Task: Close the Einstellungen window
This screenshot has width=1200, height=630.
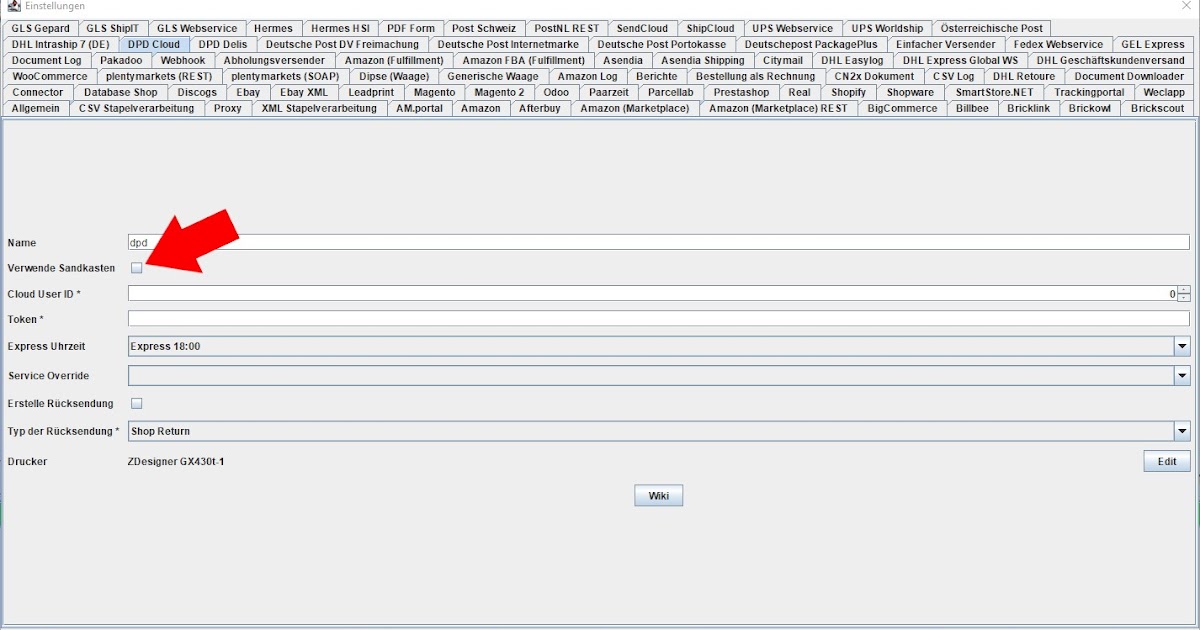Action: 1186,6
